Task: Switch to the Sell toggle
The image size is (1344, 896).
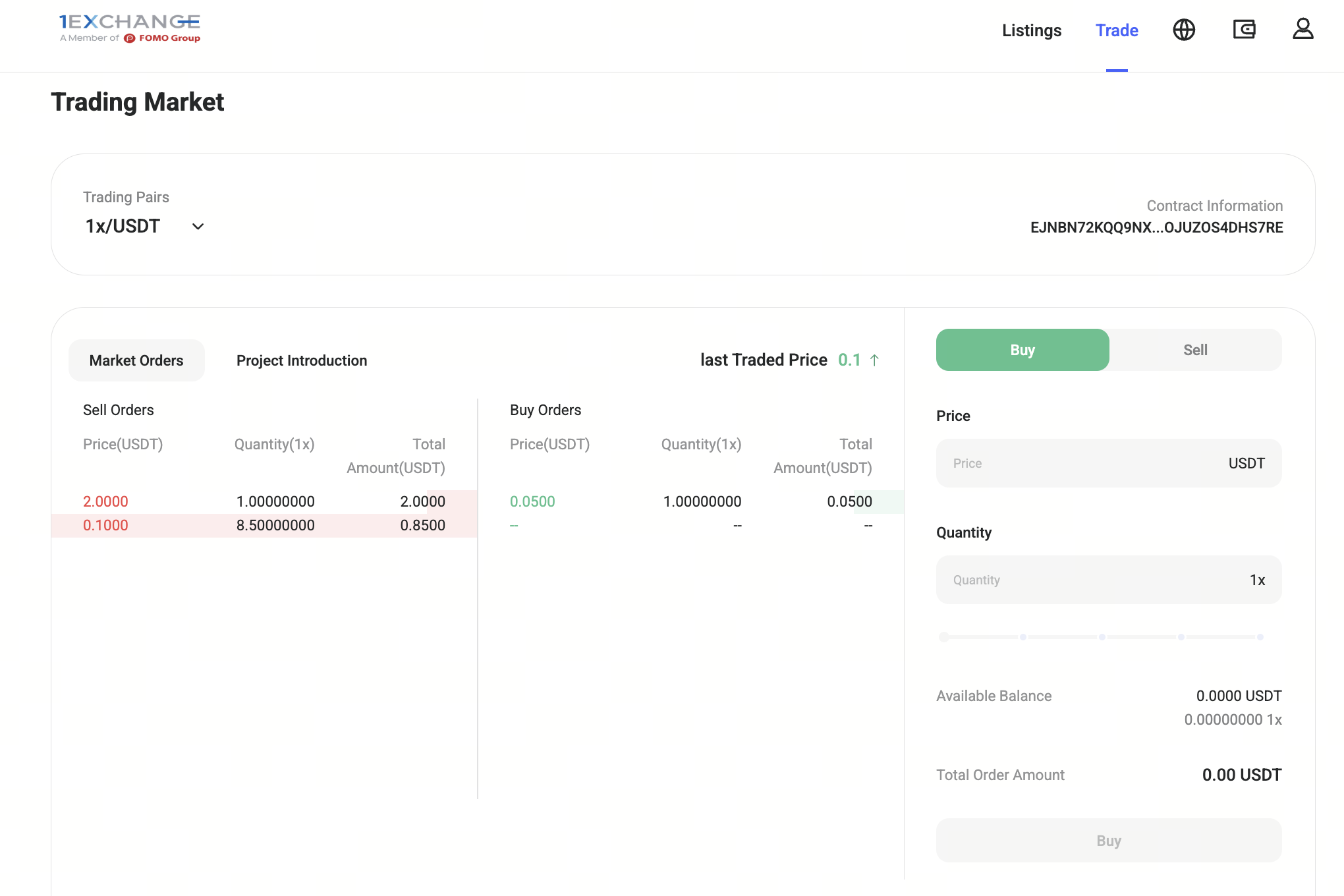Action: click(1195, 350)
